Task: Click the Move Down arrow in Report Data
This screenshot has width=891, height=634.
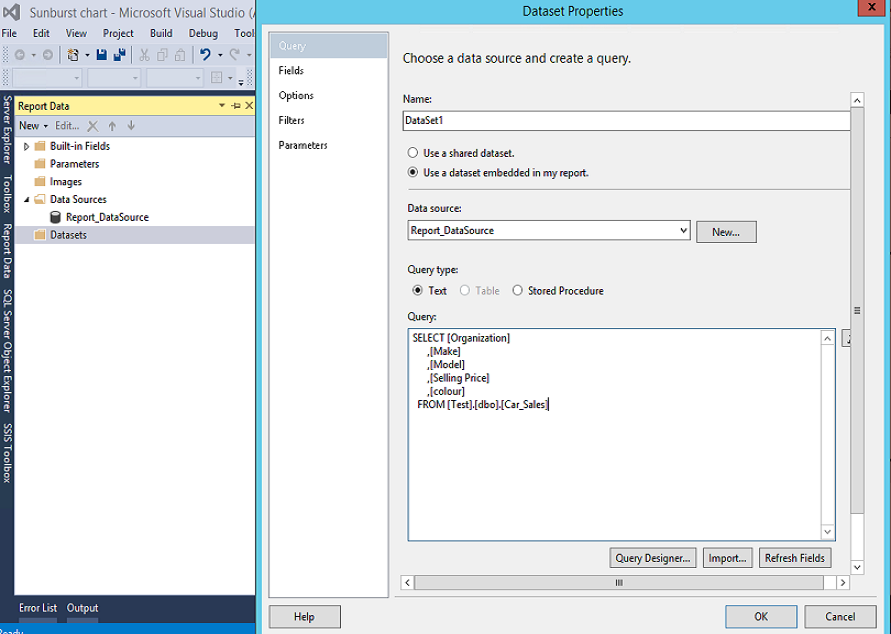Action: click(x=131, y=126)
